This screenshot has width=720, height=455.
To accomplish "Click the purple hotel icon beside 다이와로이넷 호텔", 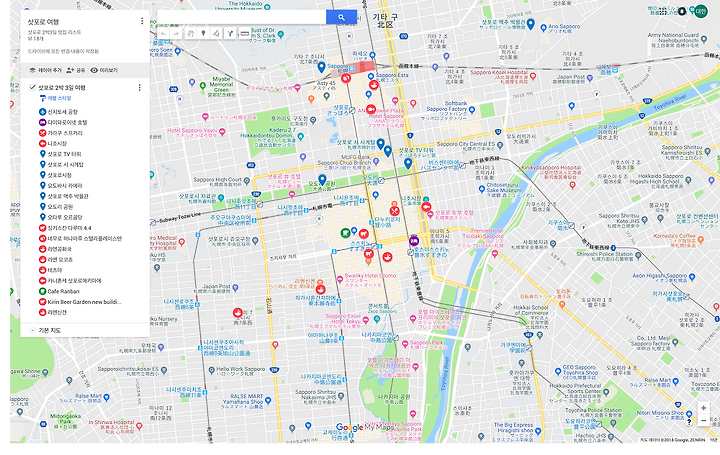I will [42, 122].
